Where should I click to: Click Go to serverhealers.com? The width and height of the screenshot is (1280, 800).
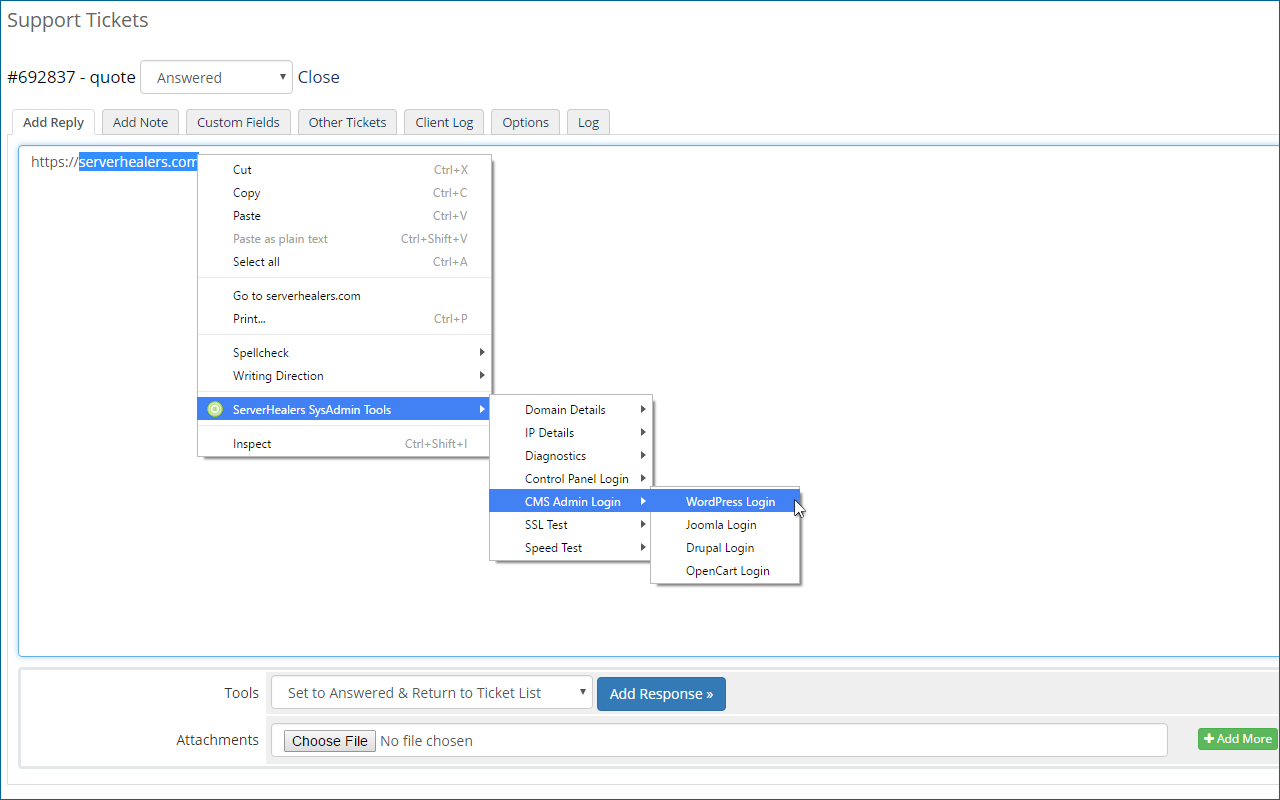[x=344, y=296]
